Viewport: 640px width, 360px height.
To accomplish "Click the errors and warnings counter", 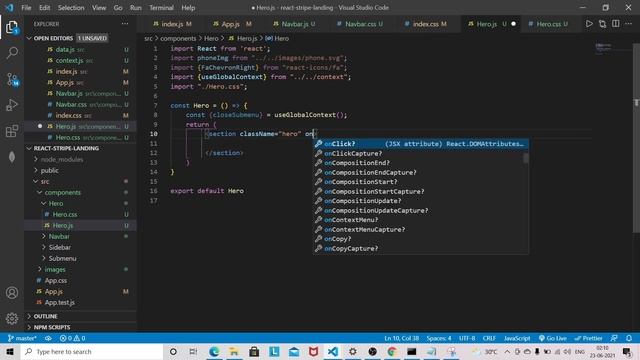I will pos(73,338).
